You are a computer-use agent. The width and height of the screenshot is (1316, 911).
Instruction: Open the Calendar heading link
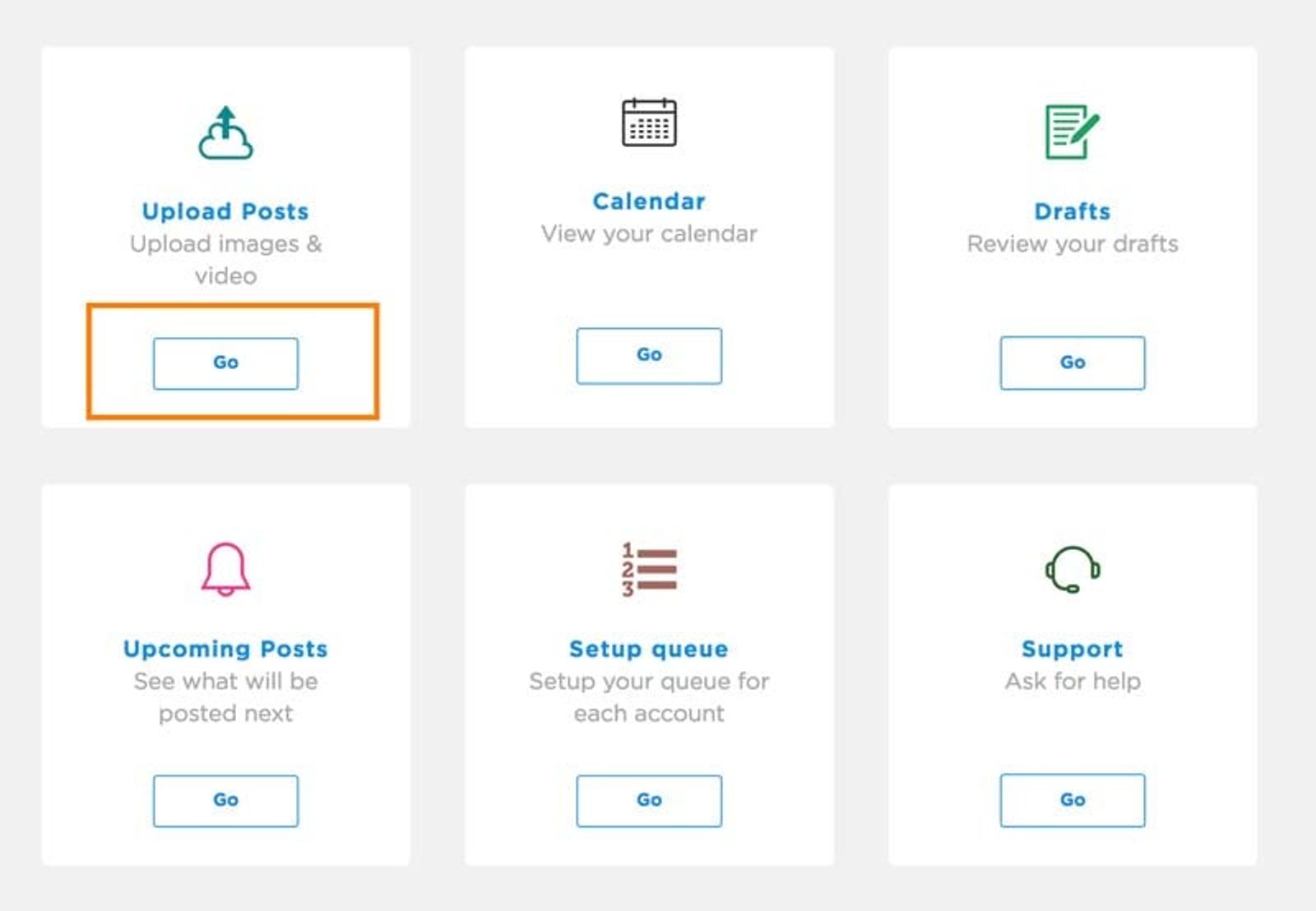click(649, 201)
